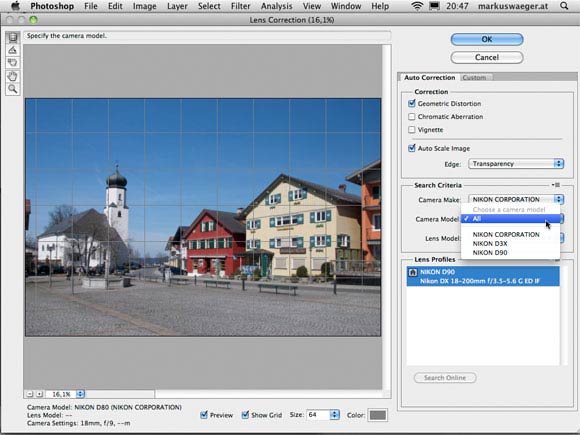Image resolution: width=580 pixels, height=435 pixels.
Task: Click the OK button
Action: point(487,39)
